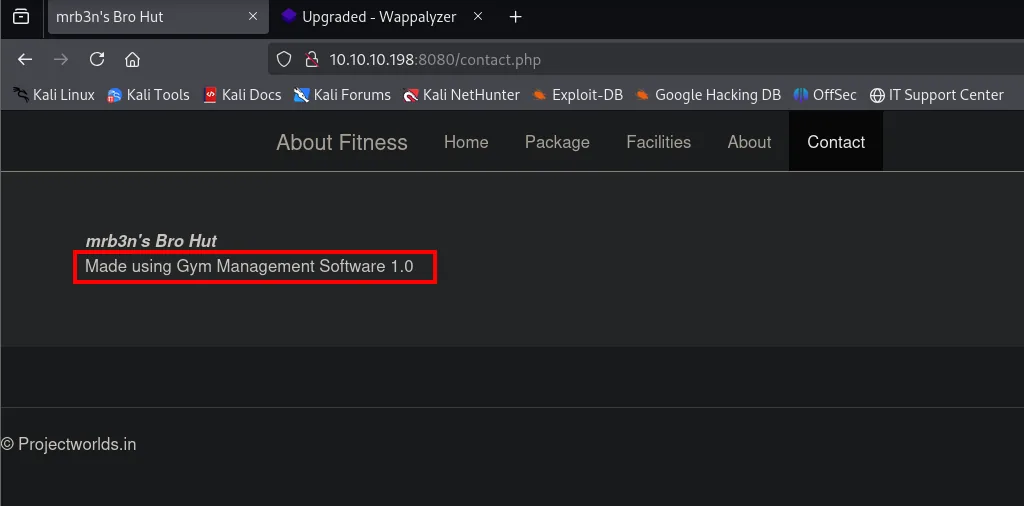
Task: Open the Firefox View icon in tab bar
Action: 21,16
